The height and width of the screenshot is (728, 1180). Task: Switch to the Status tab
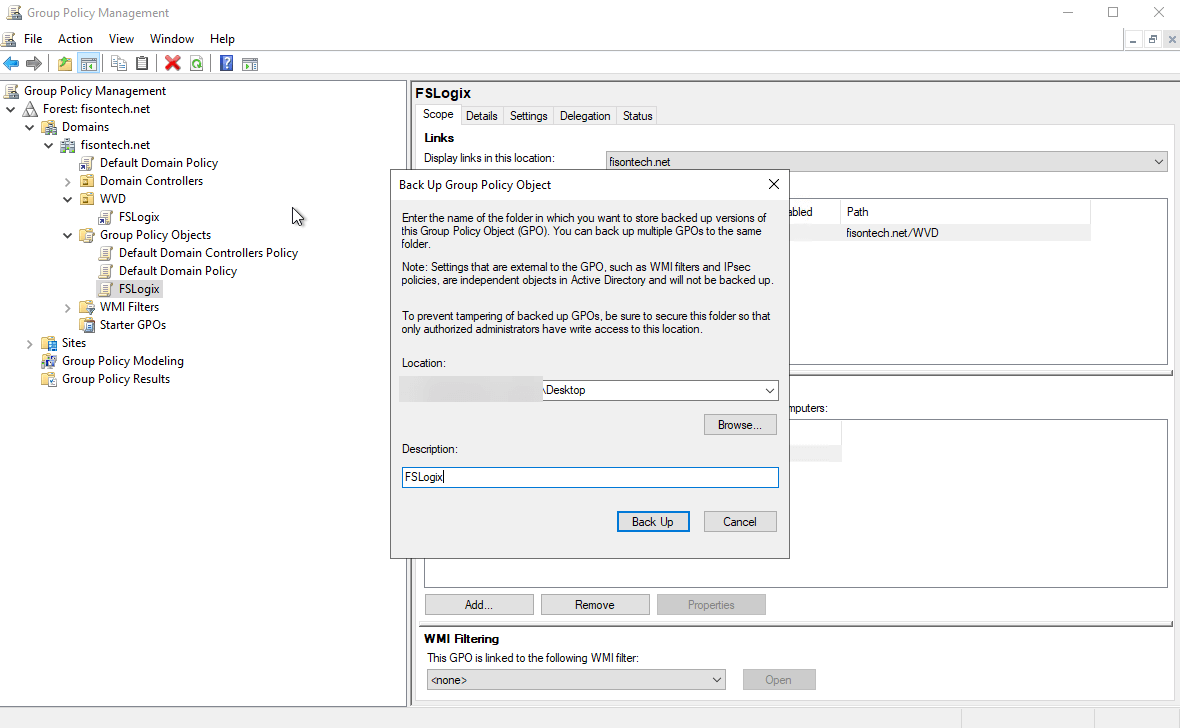pos(637,116)
